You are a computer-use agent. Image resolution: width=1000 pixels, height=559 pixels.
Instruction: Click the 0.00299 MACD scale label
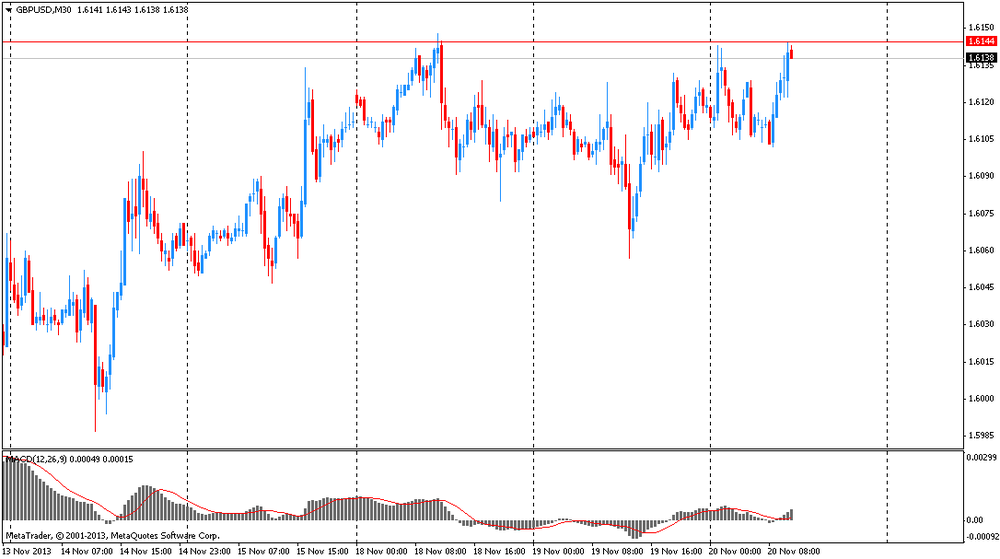coord(980,457)
